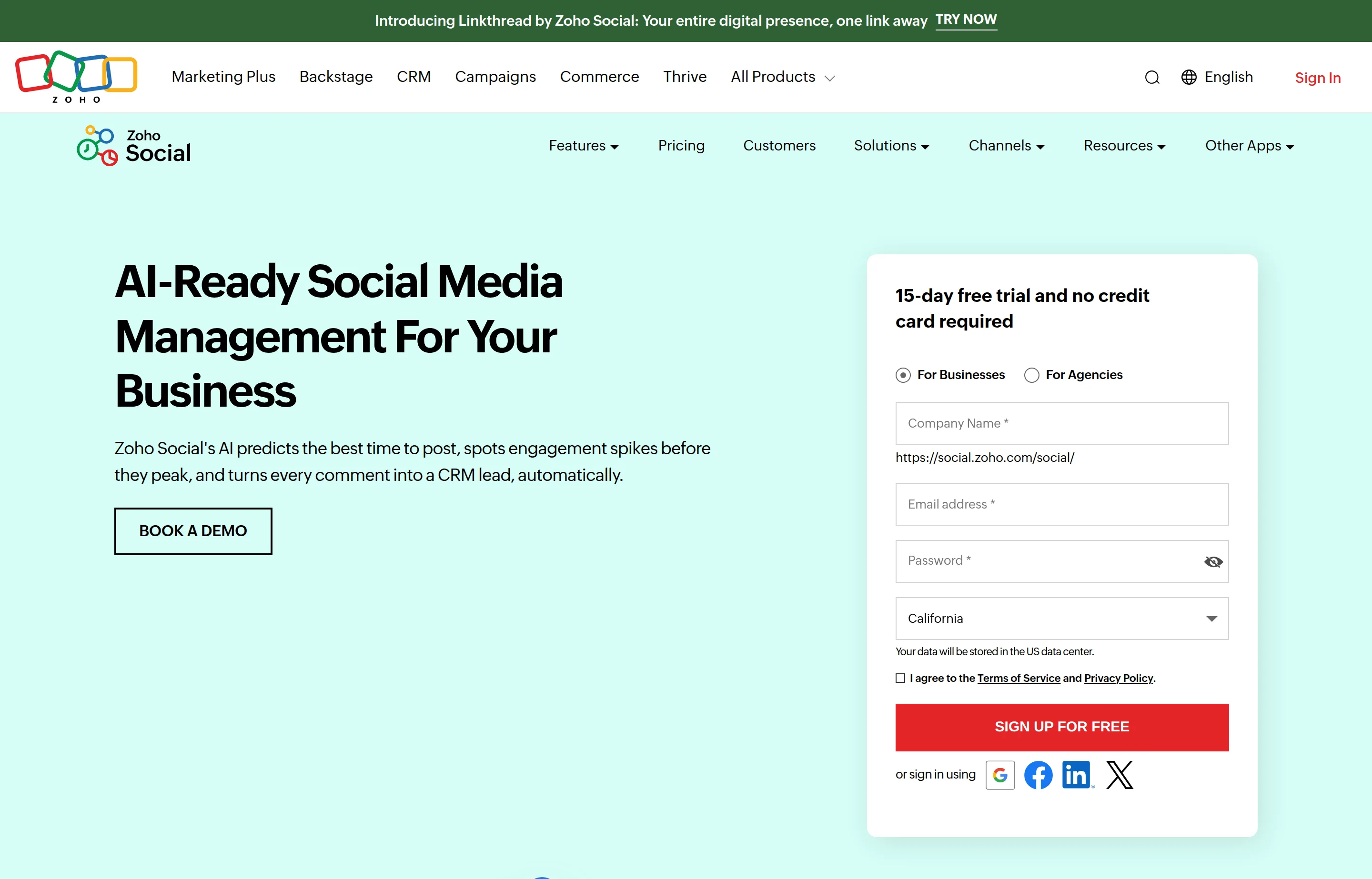Image resolution: width=1372 pixels, height=879 pixels.
Task: Select the For Businesses radio button
Action: (903, 375)
